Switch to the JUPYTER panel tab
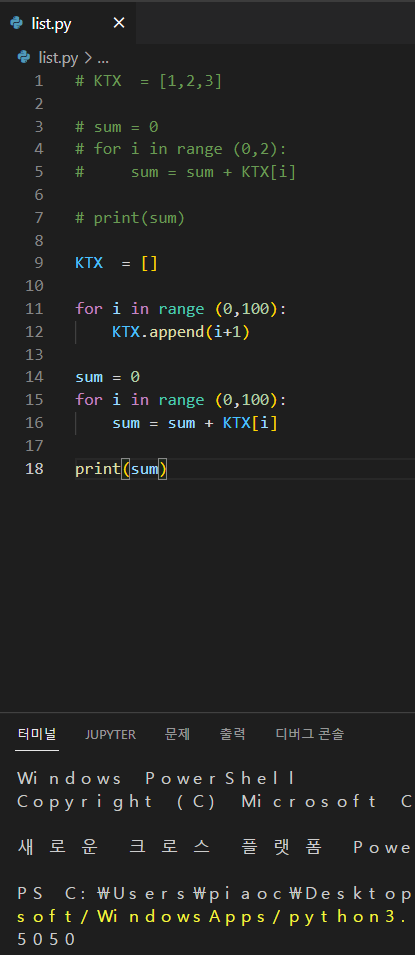Viewport: 415px width, 955px height. 110,735
